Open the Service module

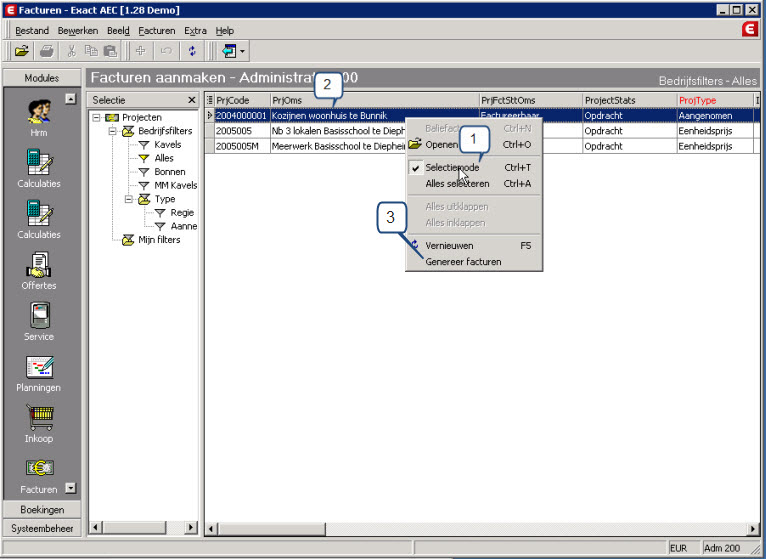coord(39,321)
